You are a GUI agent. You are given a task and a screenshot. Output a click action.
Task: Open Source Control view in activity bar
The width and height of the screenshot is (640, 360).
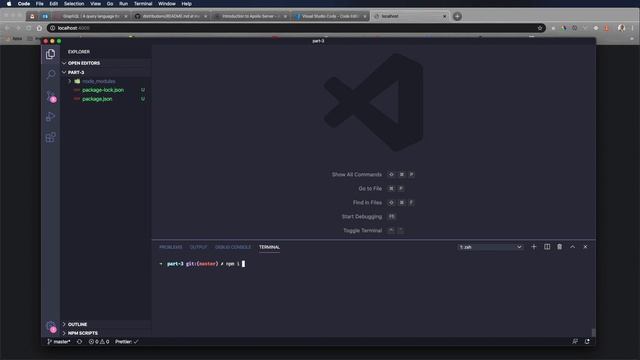51,96
